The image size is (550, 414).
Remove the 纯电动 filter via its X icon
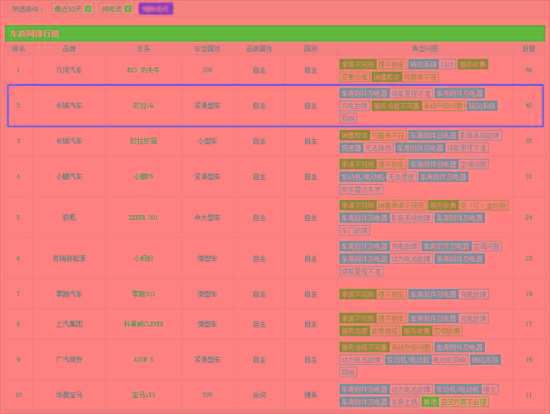pos(128,9)
